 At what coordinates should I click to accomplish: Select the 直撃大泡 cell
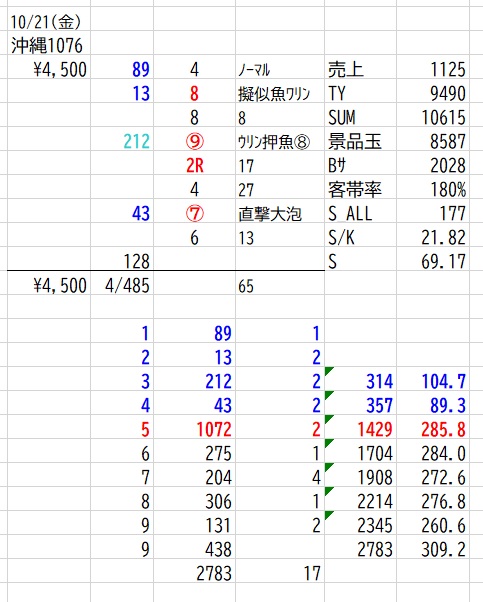270,214
